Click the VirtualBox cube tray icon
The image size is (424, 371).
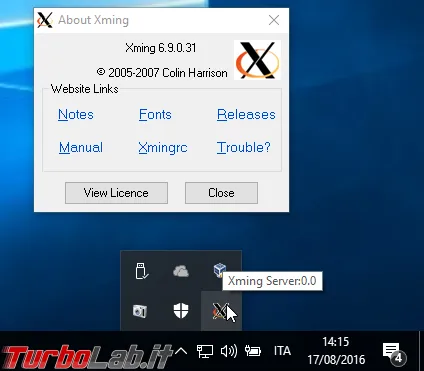(220, 270)
